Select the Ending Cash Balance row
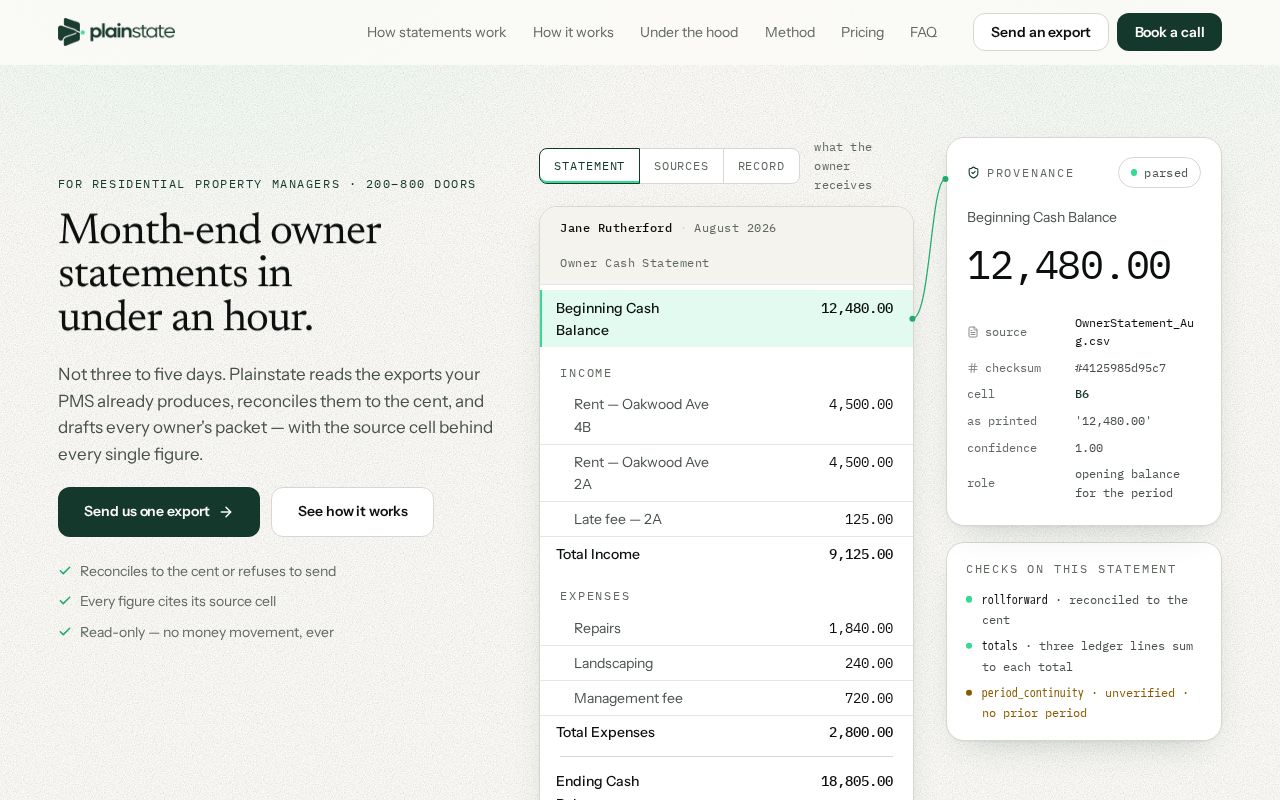This screenshot has height=800, width=1280. (x=726, y=781)
